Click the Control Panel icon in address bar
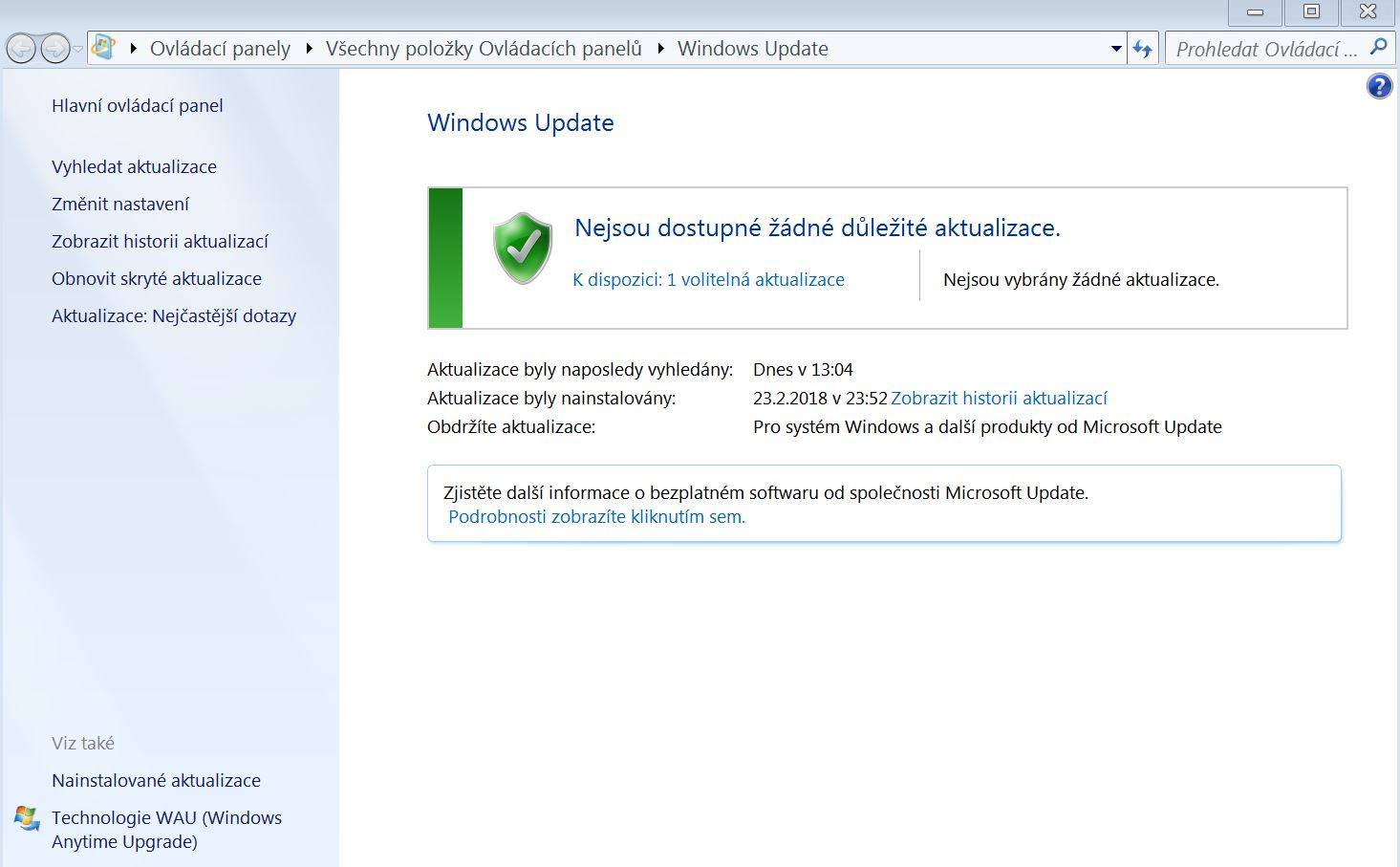Screen dimensions: 1400x867 pos(104,48)
